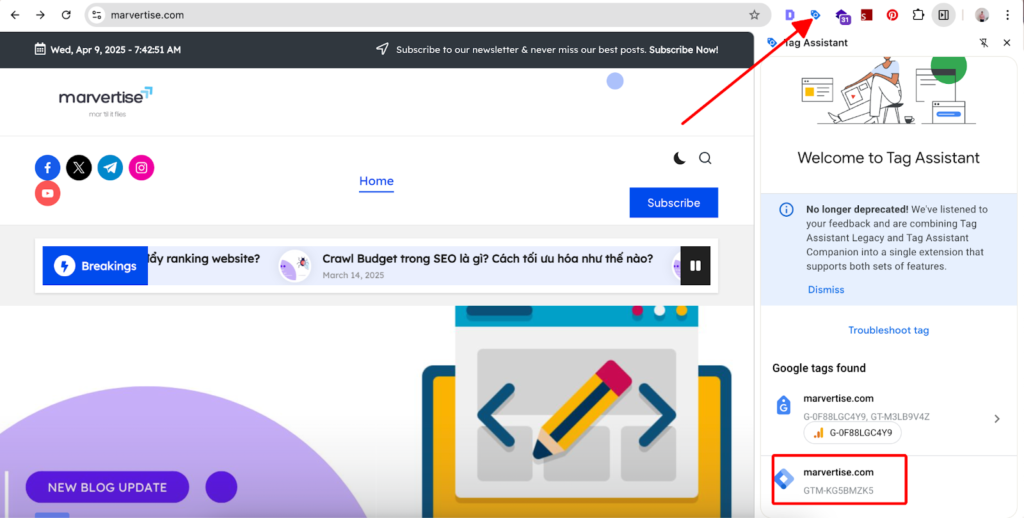Screen dimensions: 1024x518
Task: Open the dark red S extension icon
Action: (867, 14)
